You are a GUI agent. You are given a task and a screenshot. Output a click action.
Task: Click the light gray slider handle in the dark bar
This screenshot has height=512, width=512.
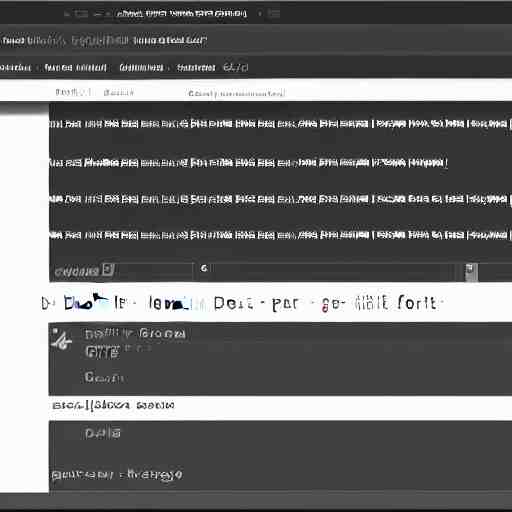(x=471, y=272)
